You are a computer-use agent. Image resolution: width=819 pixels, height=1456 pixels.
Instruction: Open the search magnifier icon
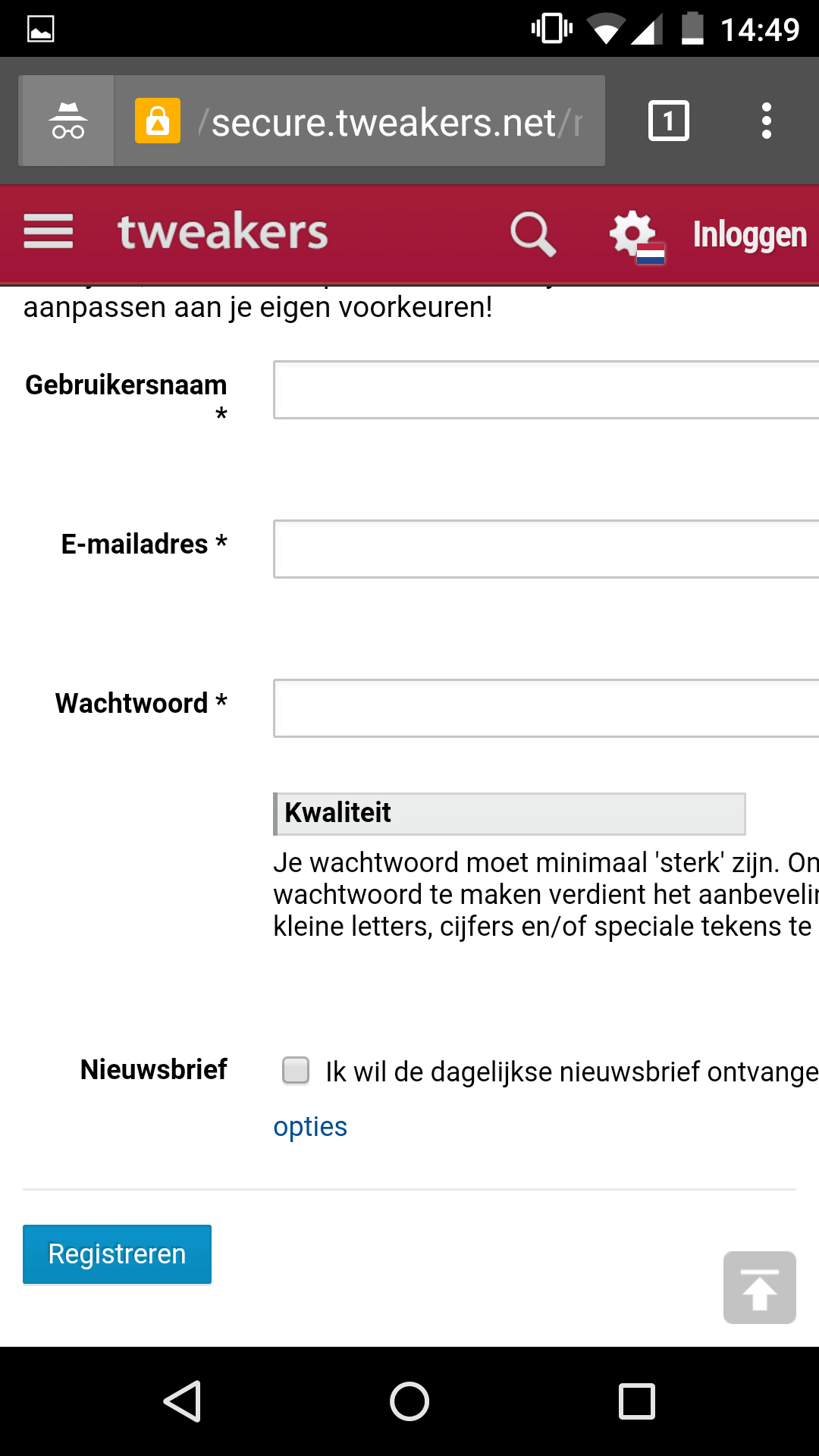tap(532, 234)
